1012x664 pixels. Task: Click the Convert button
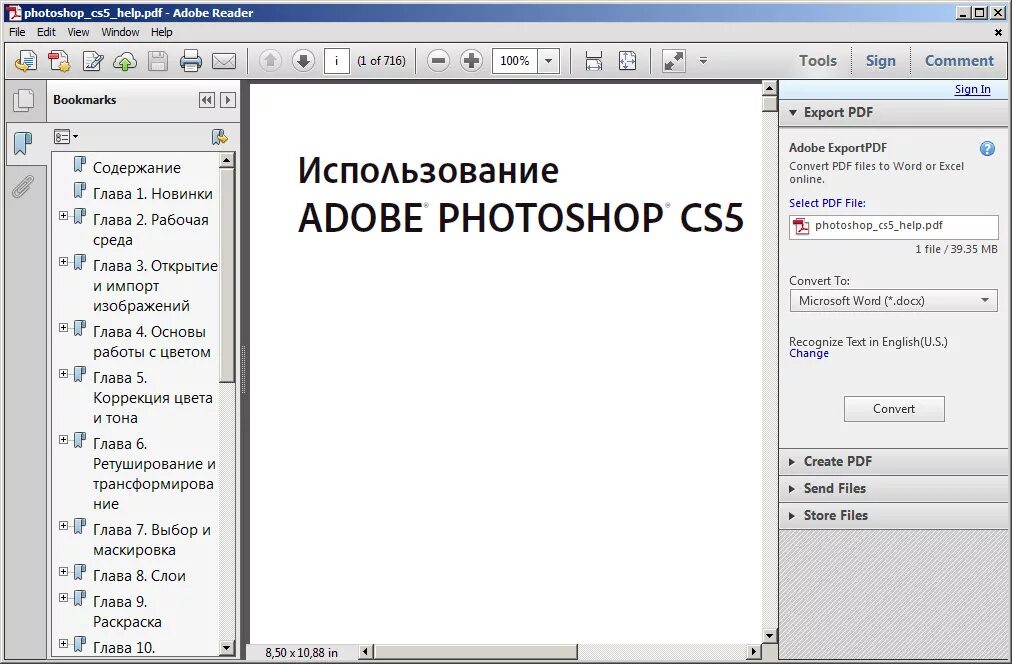tap(894, 409)
